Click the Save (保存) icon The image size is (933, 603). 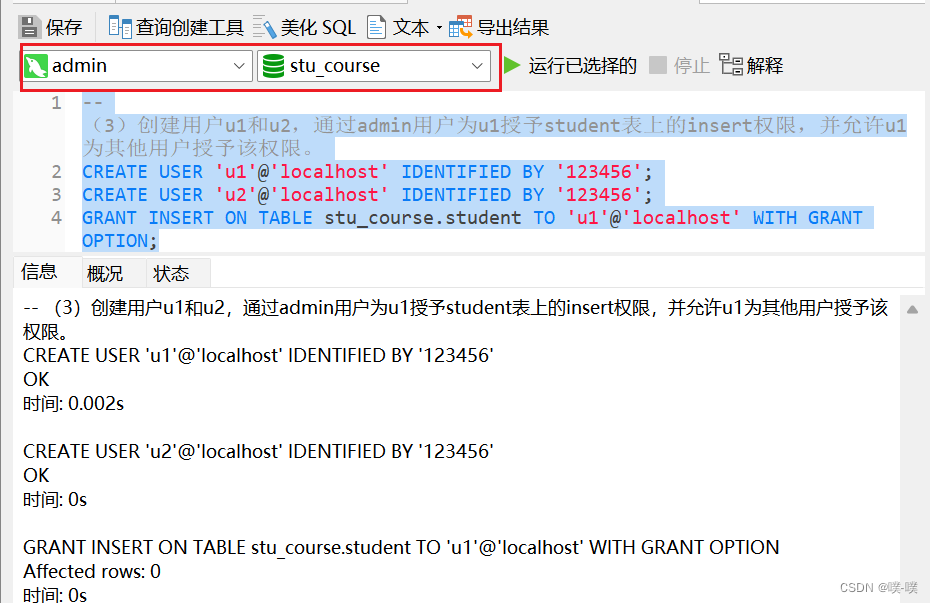[28, 26]
